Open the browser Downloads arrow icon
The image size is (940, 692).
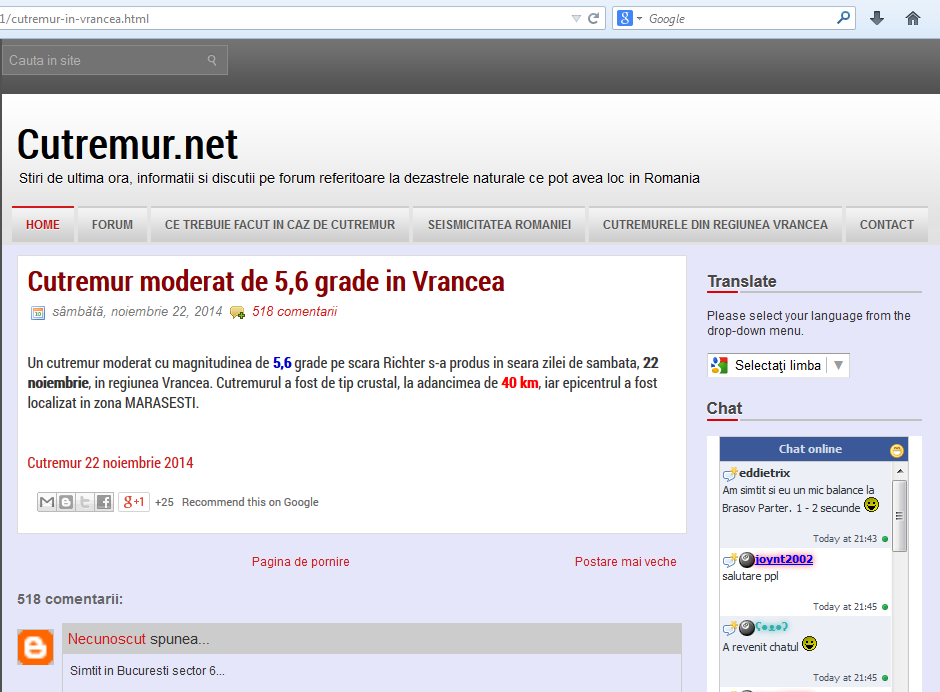tap(877, 19)
